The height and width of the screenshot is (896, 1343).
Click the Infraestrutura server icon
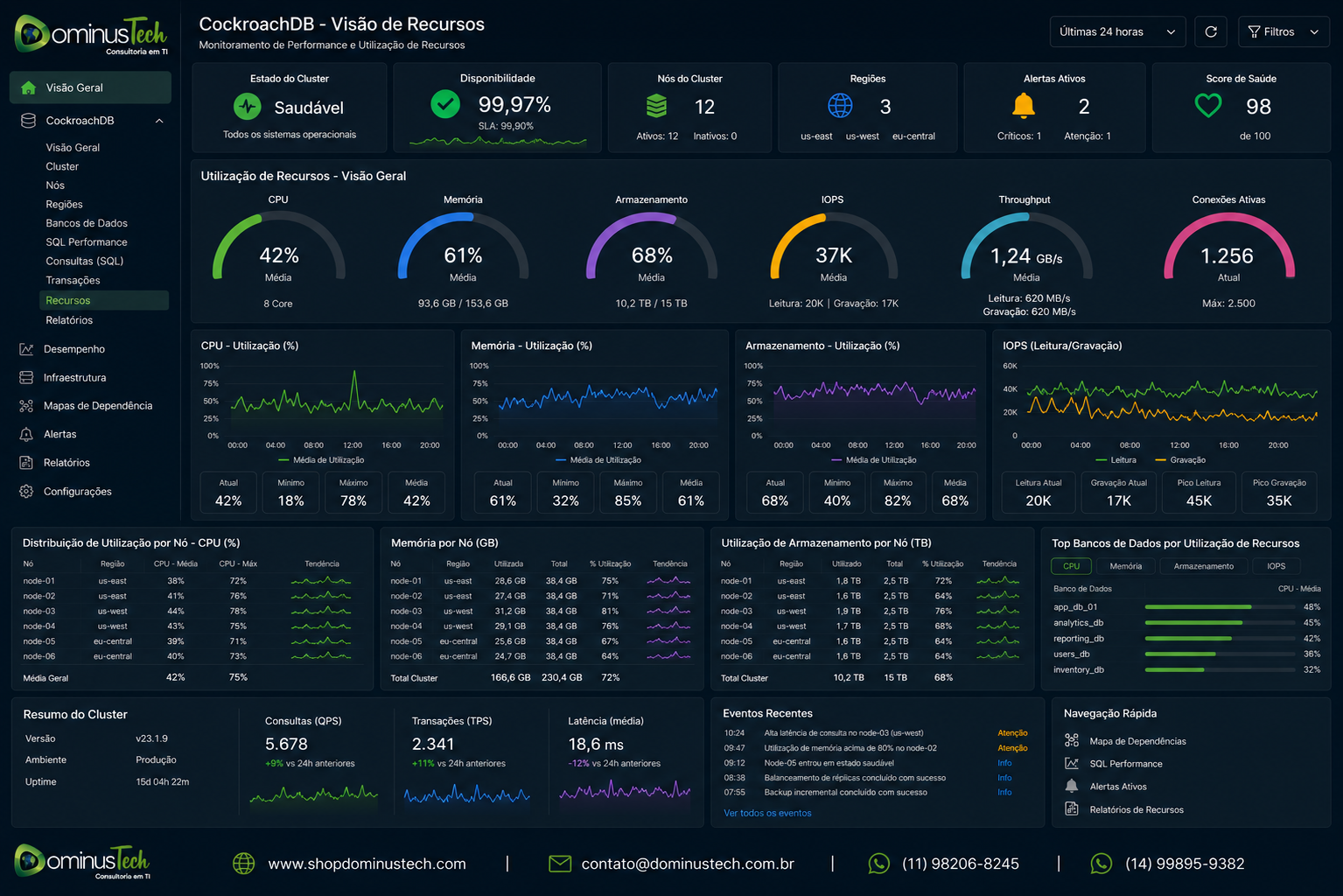[x=26, y=377]
